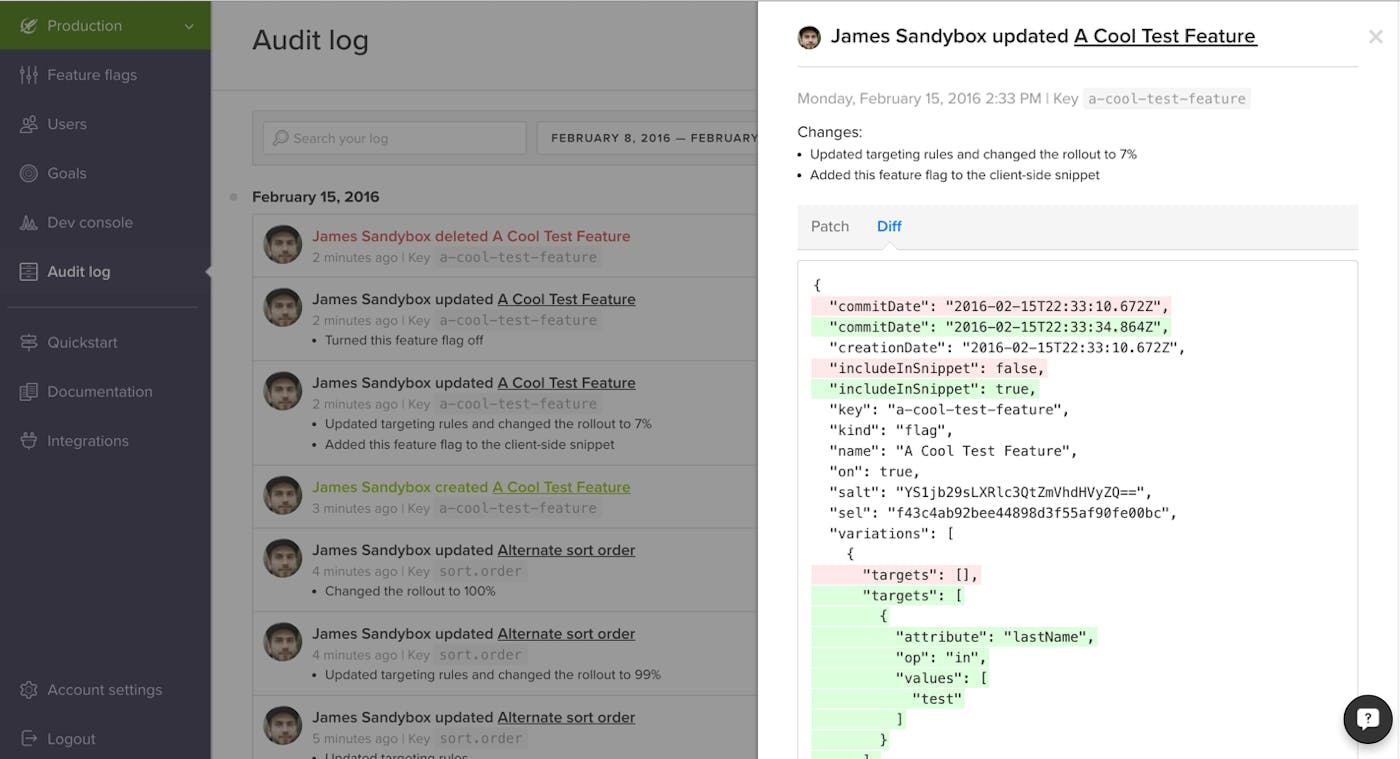The width and height of the screenshot is (1400, 759).
Task: Open the help chat bubble button
Action: click(x=1367, y=718)
